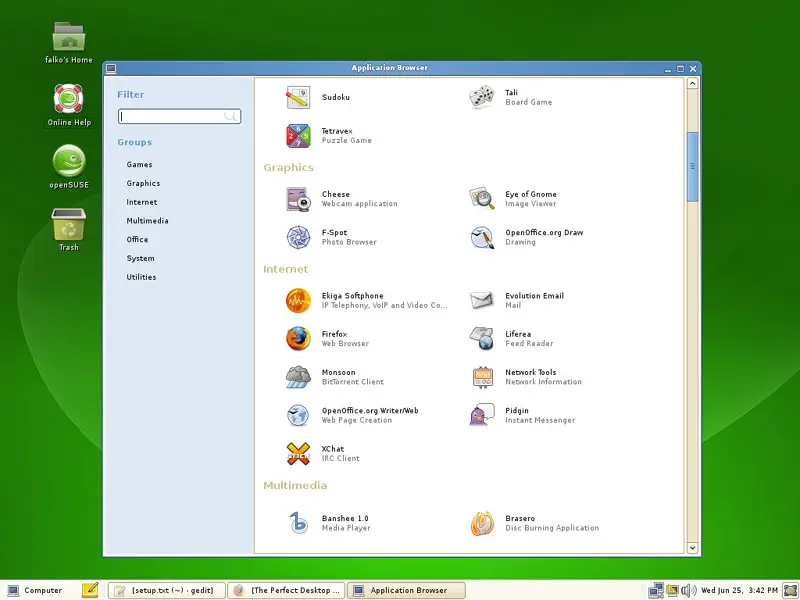The image size is (800, 600).
Task: Launch the Banshee 1.0 media player icon
Action: (x=298, y=523)
